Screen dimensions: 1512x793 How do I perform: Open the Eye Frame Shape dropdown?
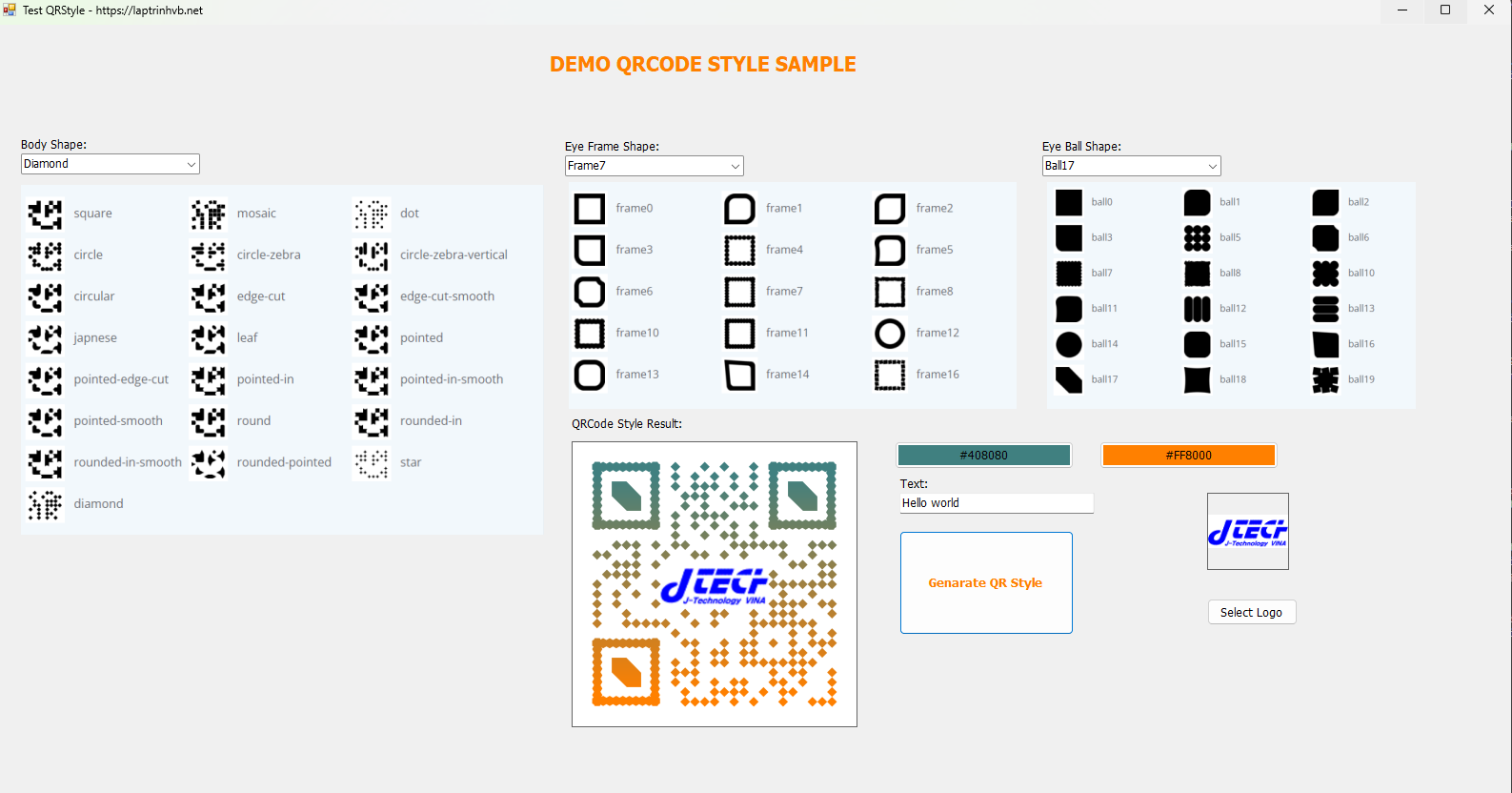[654, 166]
